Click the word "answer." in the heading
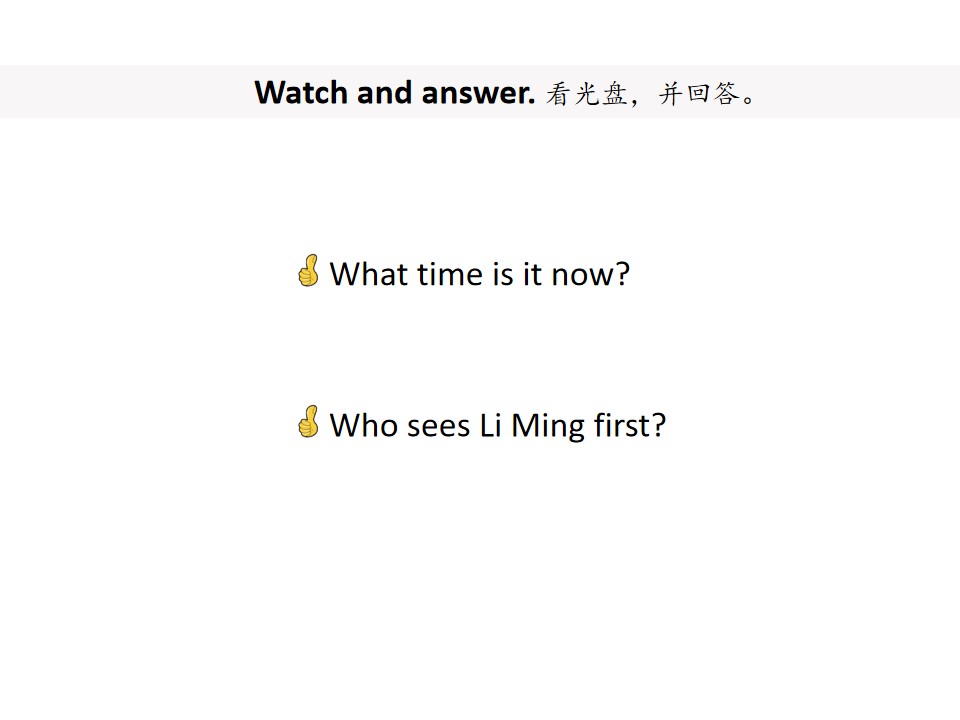This screenshot has width=960, height=720. coord(478,94)
